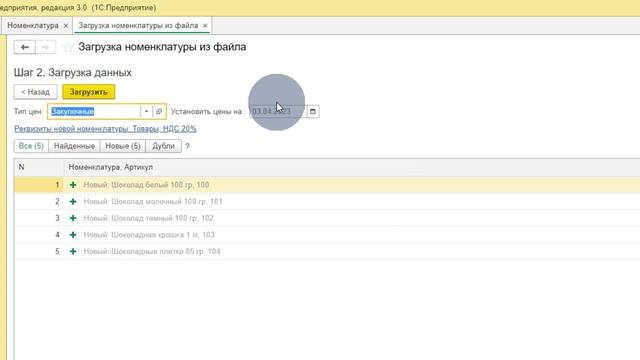Click the Номенклатура, Артикул column header
Viewport: 640px width, 360px height.
click(352, 167)
